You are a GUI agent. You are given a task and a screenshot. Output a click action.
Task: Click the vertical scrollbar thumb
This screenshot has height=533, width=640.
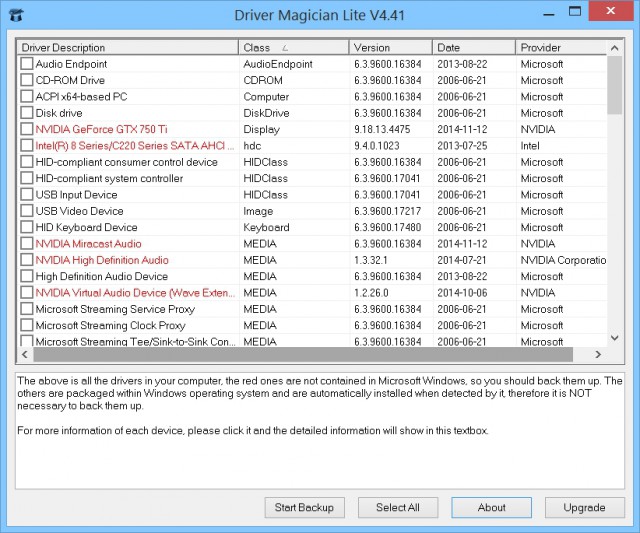[x=615, y=85]
